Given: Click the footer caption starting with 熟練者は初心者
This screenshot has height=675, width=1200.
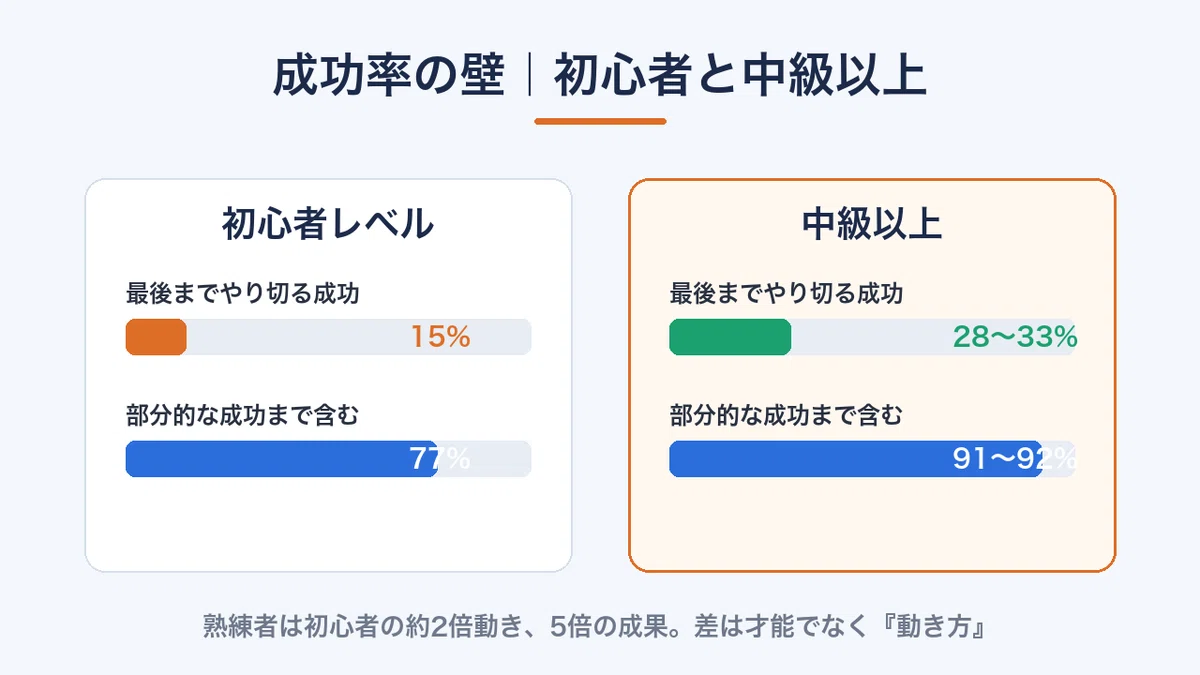Looking at the screenshot, I should (597, 629).
